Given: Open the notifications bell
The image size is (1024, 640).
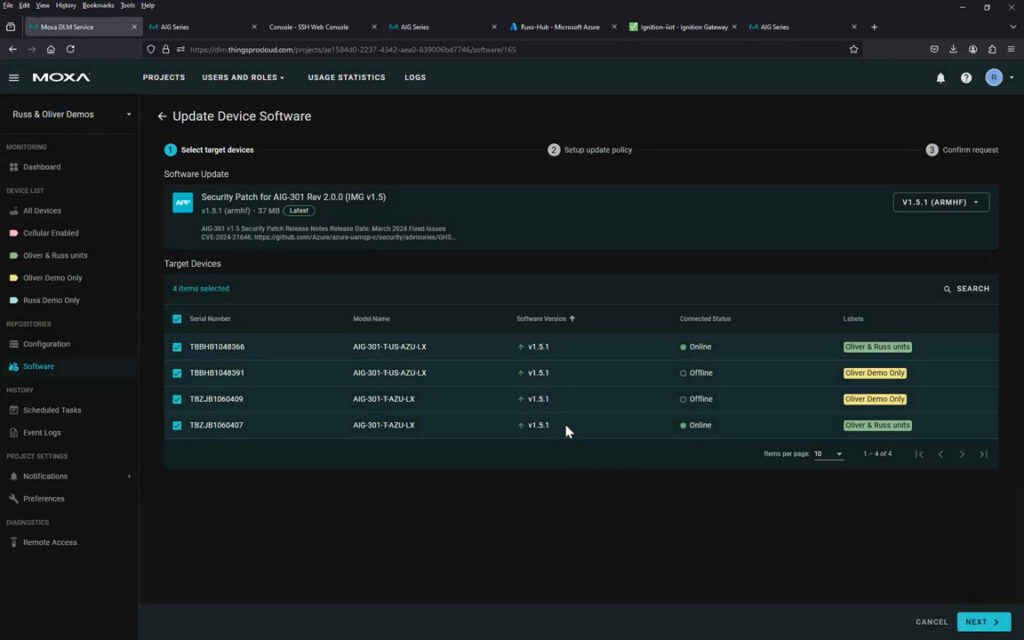Looking at the screenshot, I should pos(940,77).
